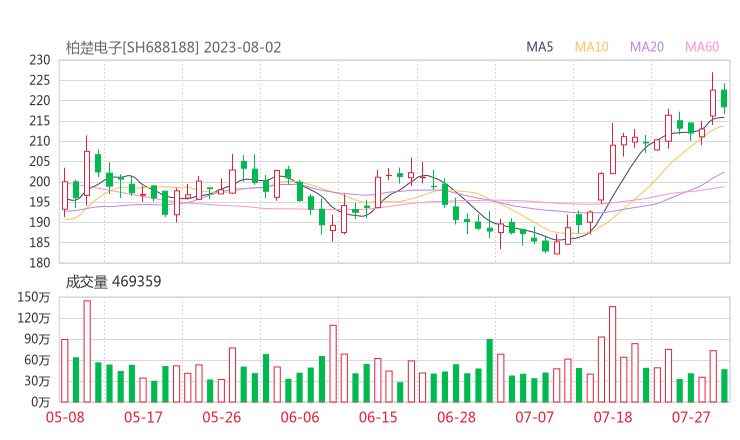740x440 pixels.
Task: Click the 205 price axis label
Action: pyautogui.click(x=40, y=162)
